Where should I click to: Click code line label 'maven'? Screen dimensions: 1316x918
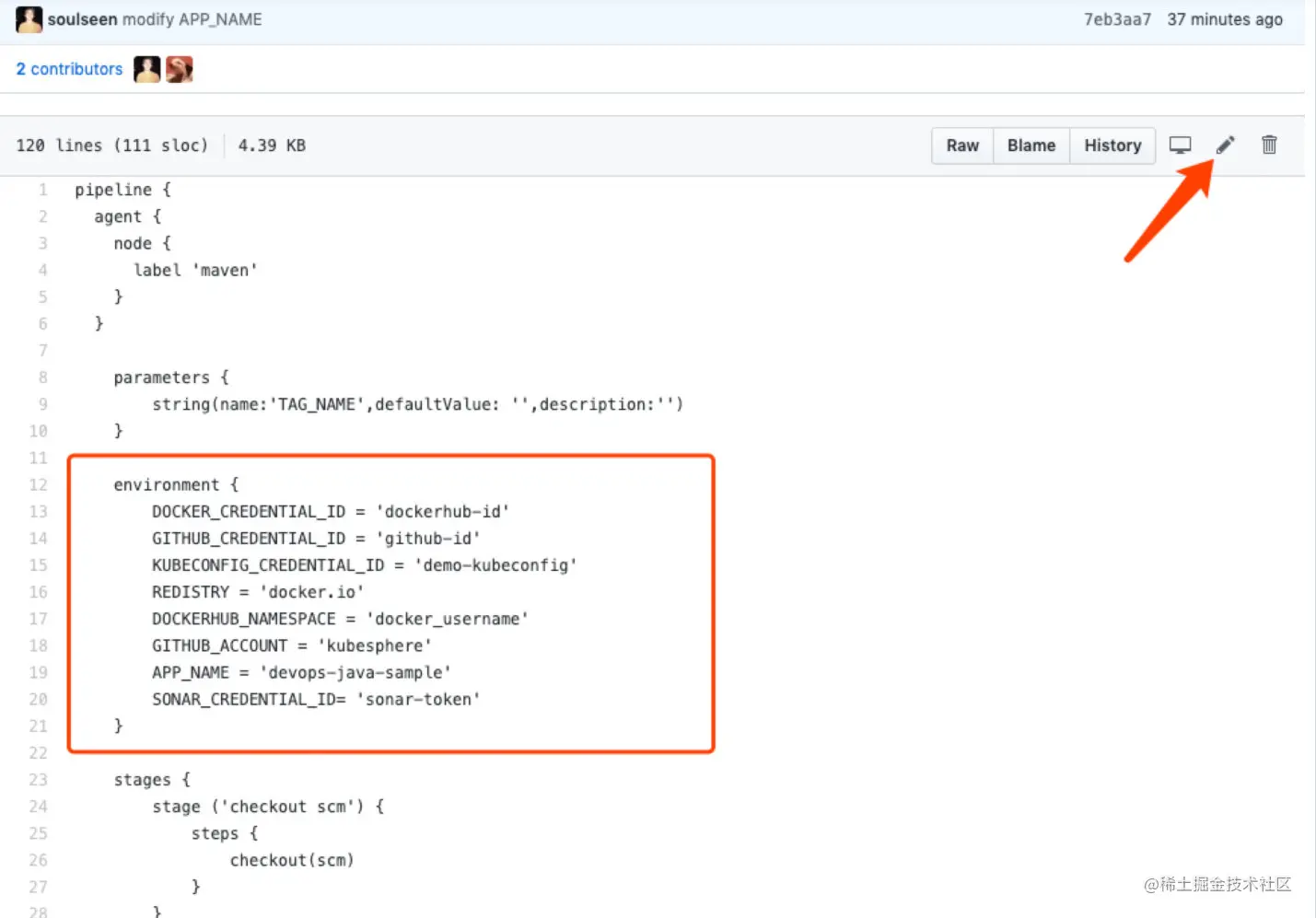[195, 270]
